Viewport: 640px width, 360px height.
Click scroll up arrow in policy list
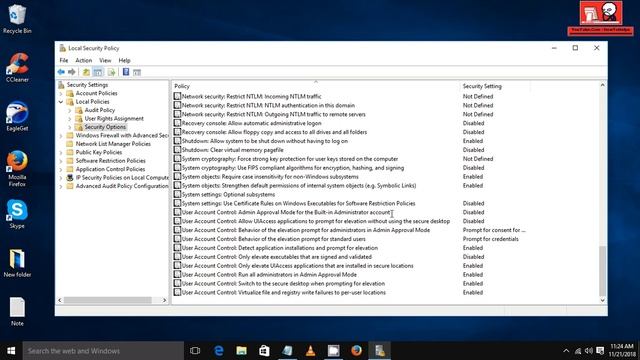[602, 85]
